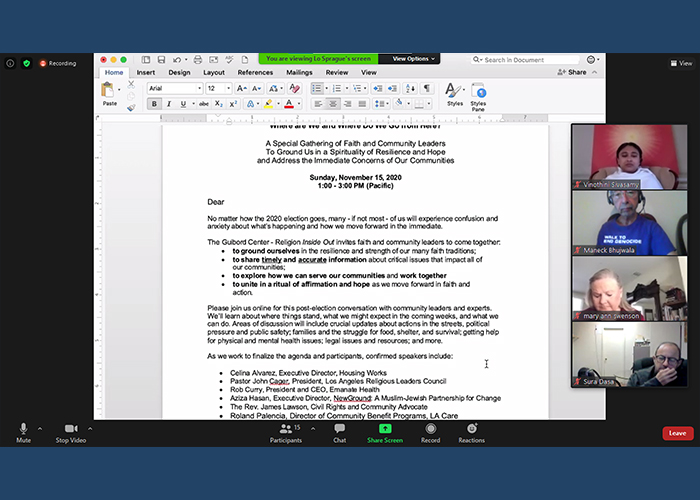This screenshot has height=500, width=700.
Task: Click the yellow Highlight color swatch
Action: pos(268,104)
